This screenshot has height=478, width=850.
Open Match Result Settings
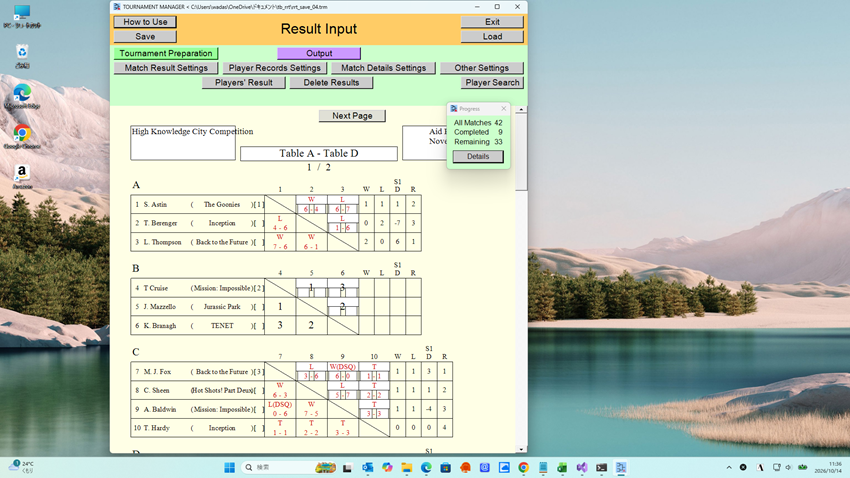tap(166, 68)
